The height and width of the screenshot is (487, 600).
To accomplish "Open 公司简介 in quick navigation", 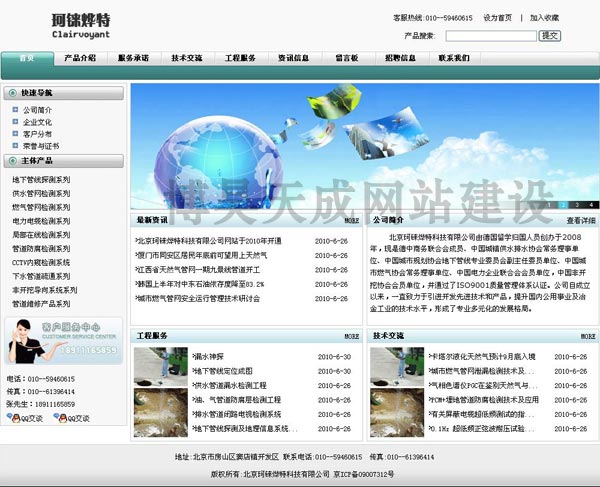I will click(x=37, y=110).
